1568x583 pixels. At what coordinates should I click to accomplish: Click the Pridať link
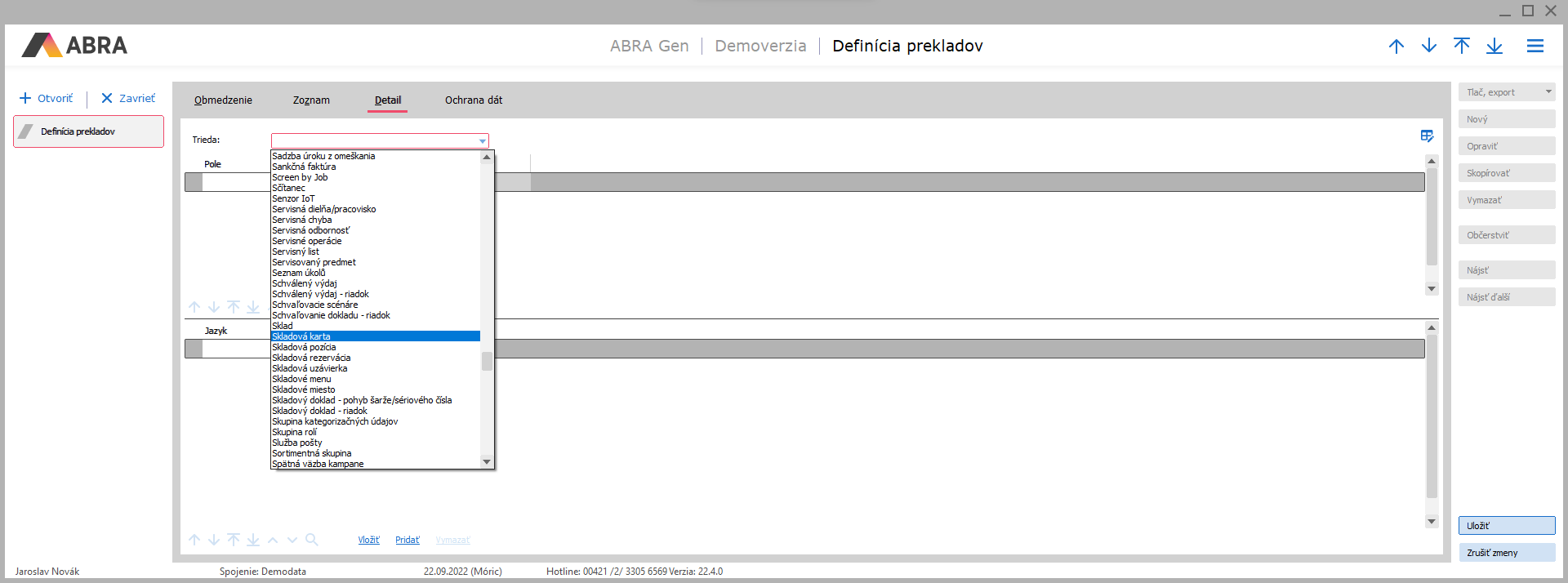click(407, 541)
